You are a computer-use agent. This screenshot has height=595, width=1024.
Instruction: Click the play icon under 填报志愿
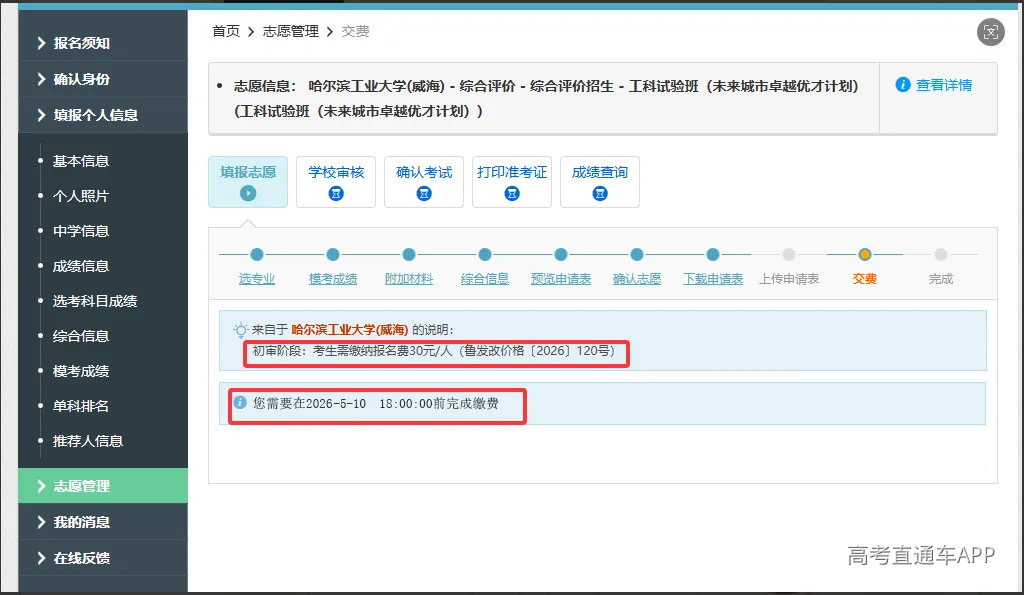click(248, 193)
